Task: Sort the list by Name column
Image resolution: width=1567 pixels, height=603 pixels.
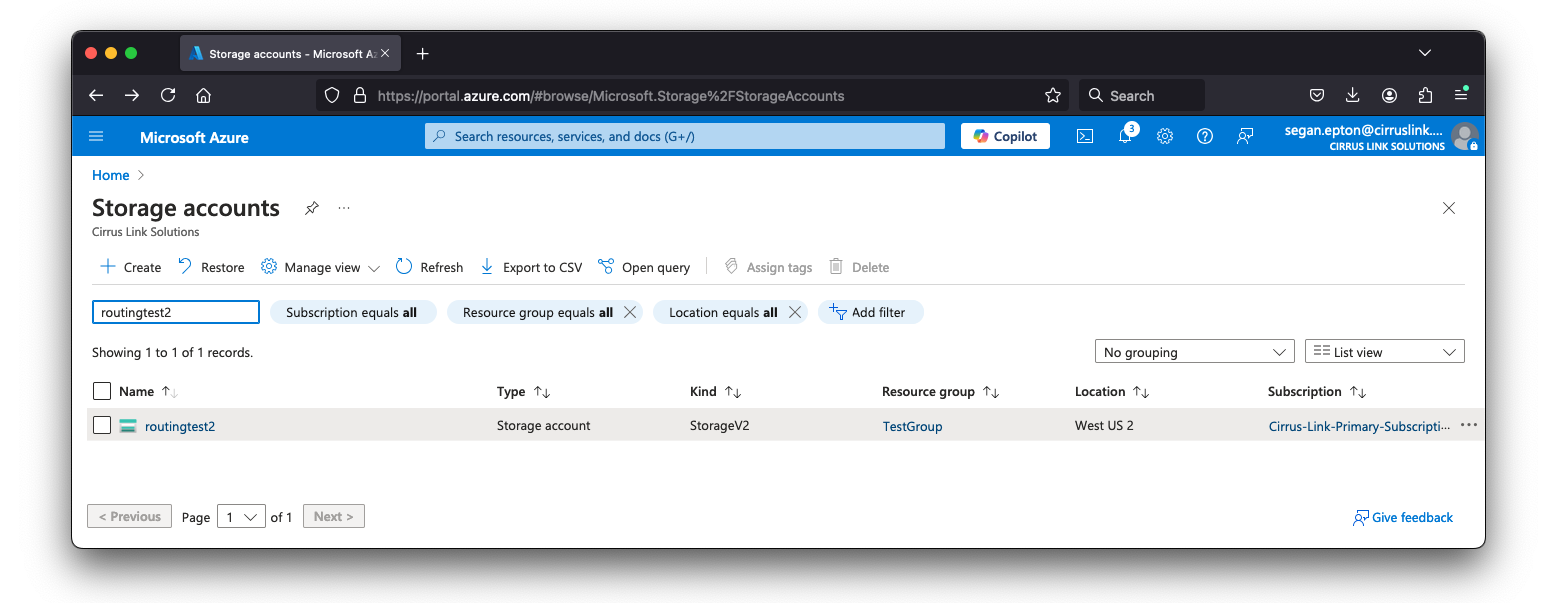Action: pyautogui.click(x=137, y=392)
